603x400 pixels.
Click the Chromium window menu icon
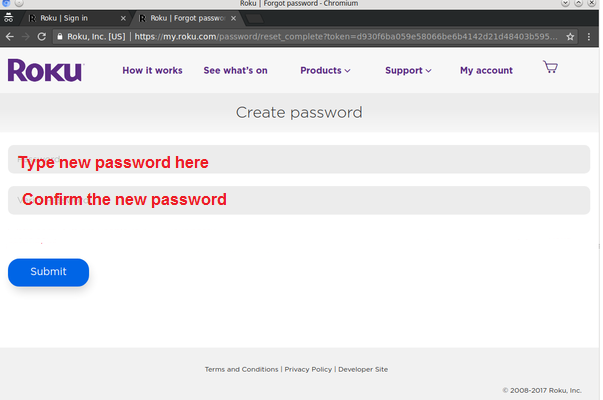(x=6, y=3)
